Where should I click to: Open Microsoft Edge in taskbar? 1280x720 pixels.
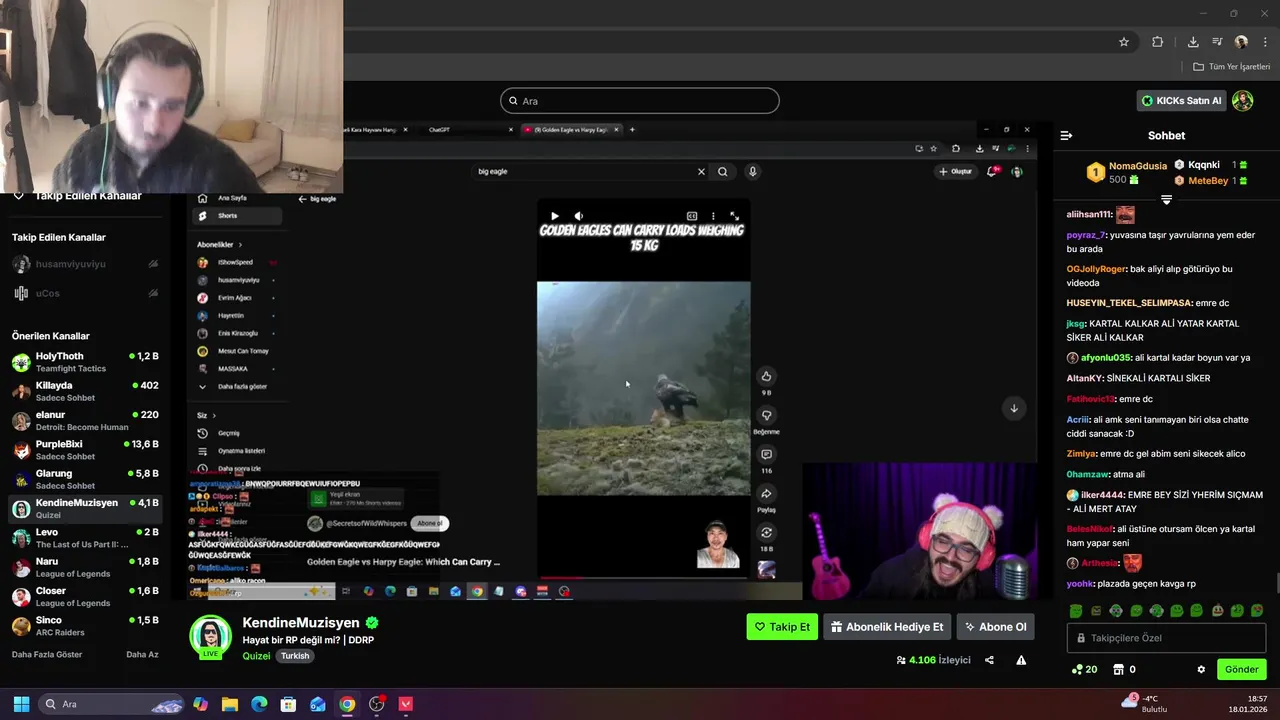259,704
